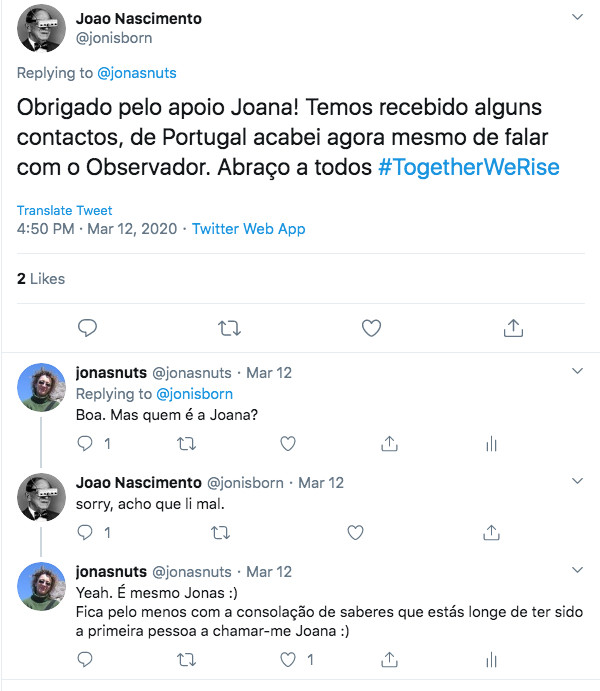This screenshot has height=691, width=600.
Task: Open analytics of the last jonasnuts tweet
Action: (x=491, y=660)
